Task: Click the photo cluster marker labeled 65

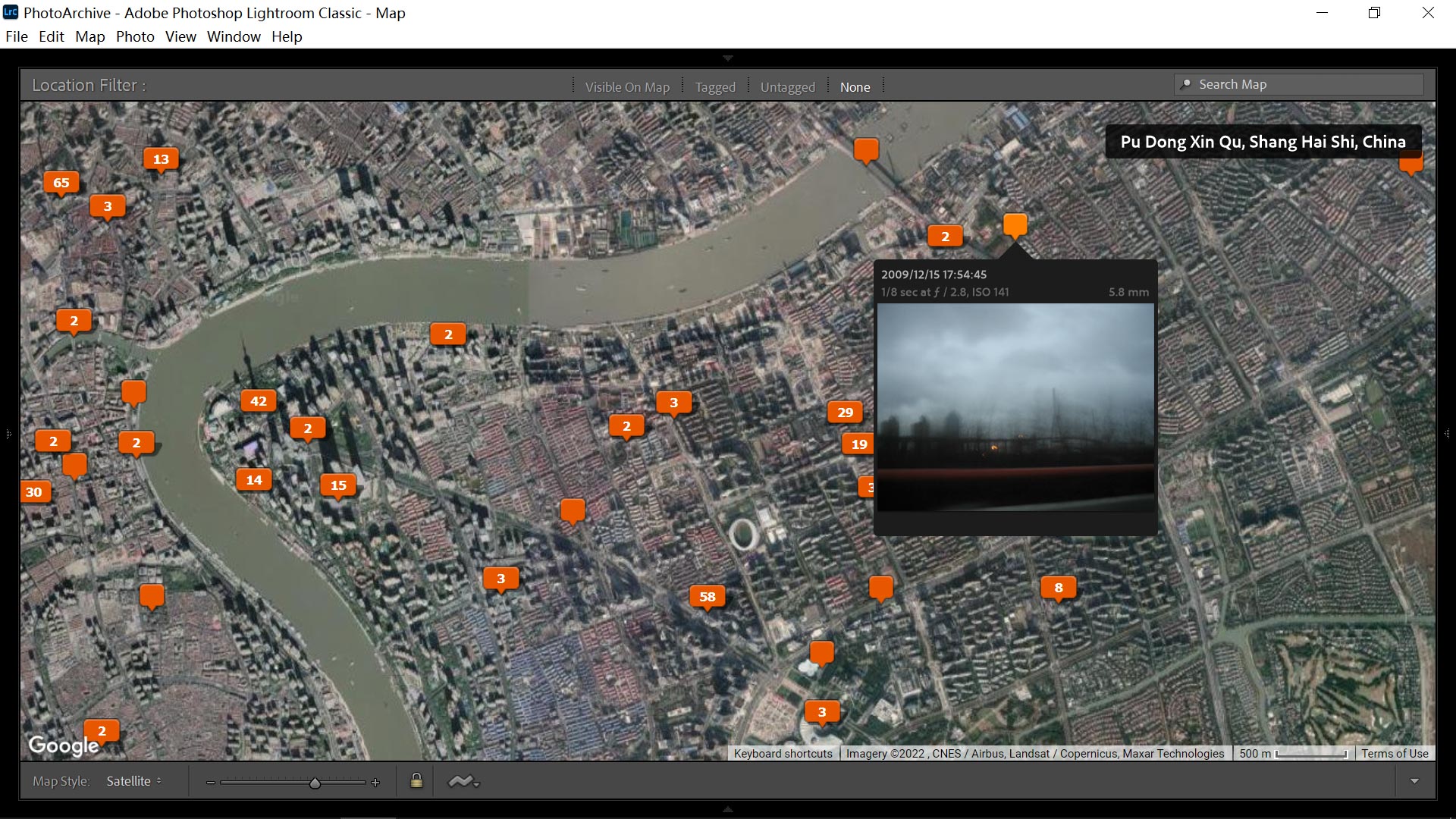Action: tap(61, 183)
